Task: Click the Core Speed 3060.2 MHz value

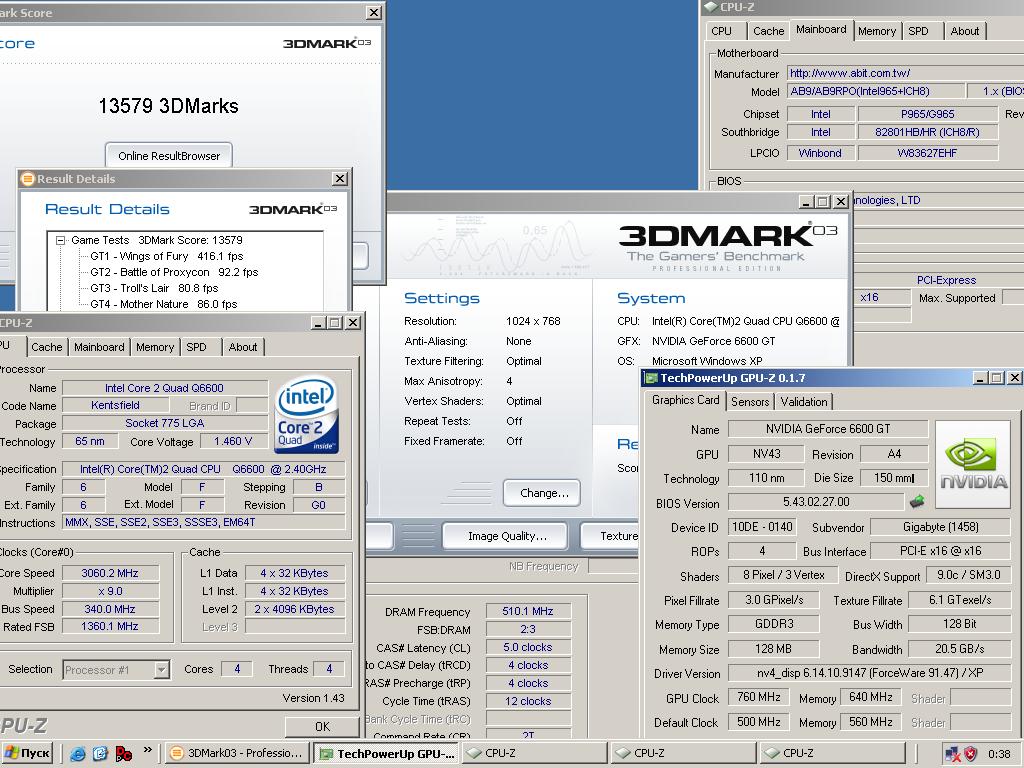Action: coord(110,573)
